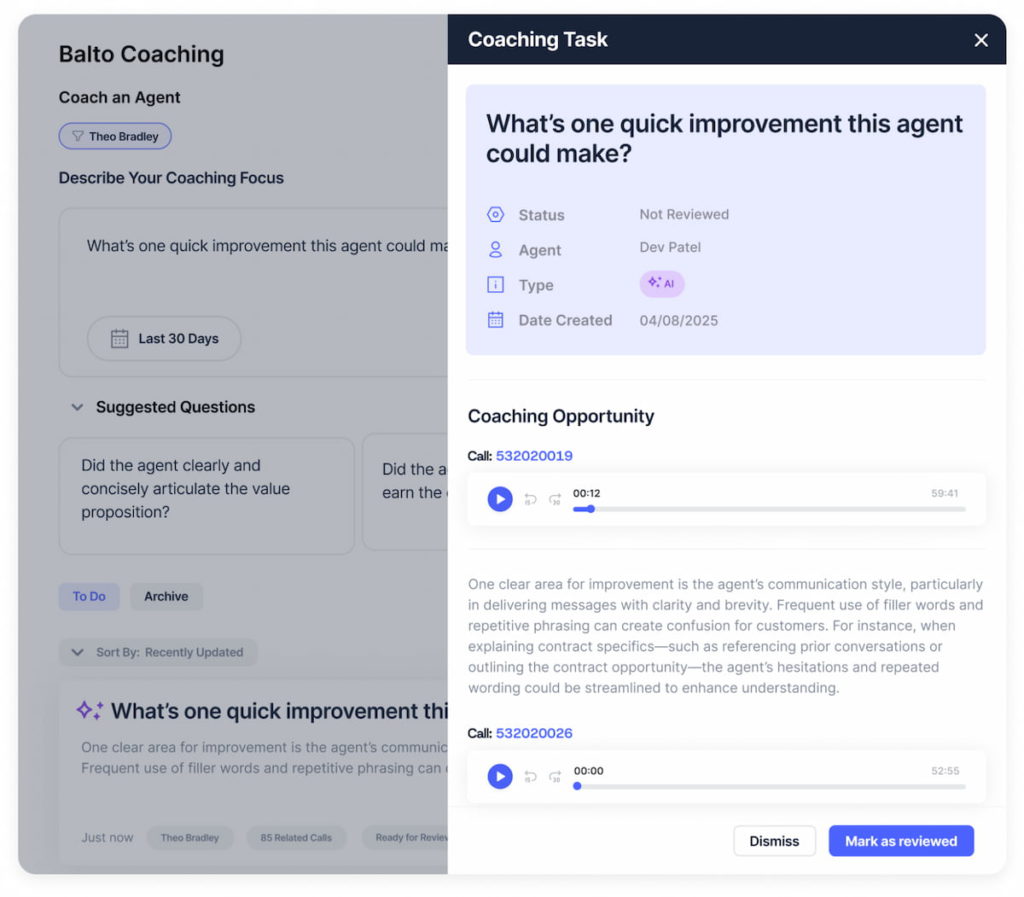Play the recording for call 532020026

500,776
